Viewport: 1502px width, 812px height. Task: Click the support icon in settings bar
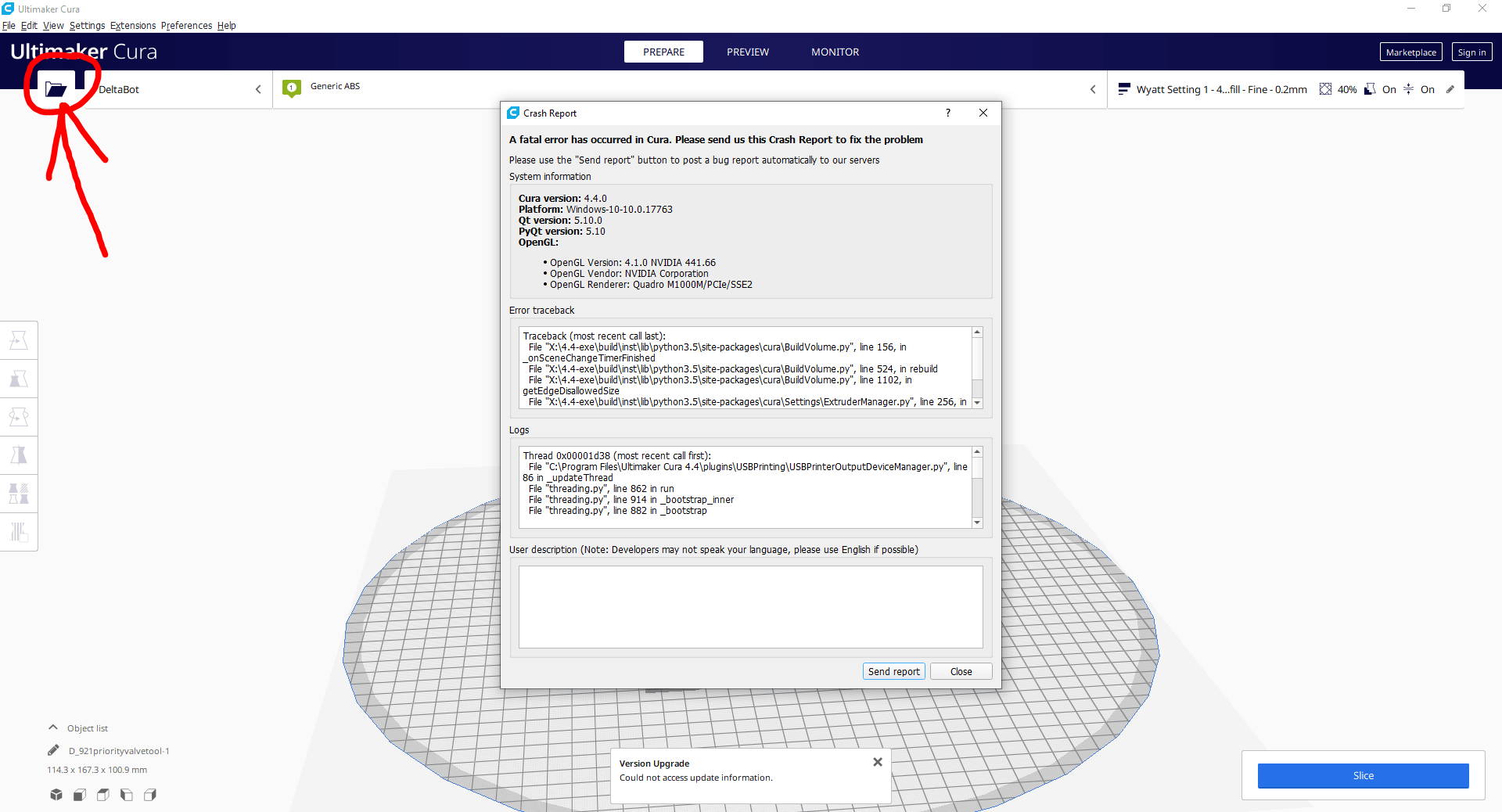point(1370,89)
